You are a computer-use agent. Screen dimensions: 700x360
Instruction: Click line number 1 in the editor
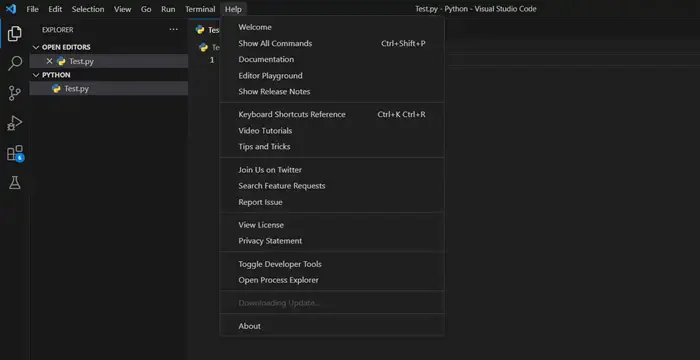point(212,60)
